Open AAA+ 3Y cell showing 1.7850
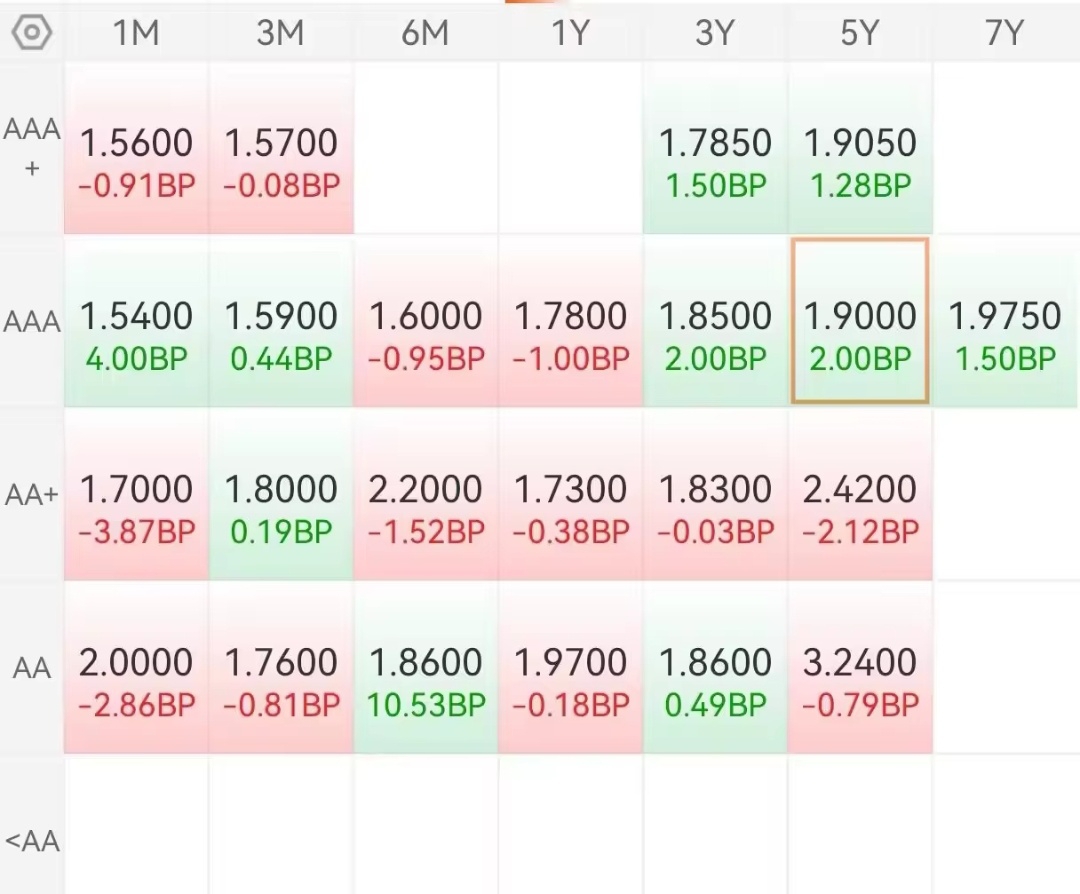The image size is (1080, 894). point(715,147)
